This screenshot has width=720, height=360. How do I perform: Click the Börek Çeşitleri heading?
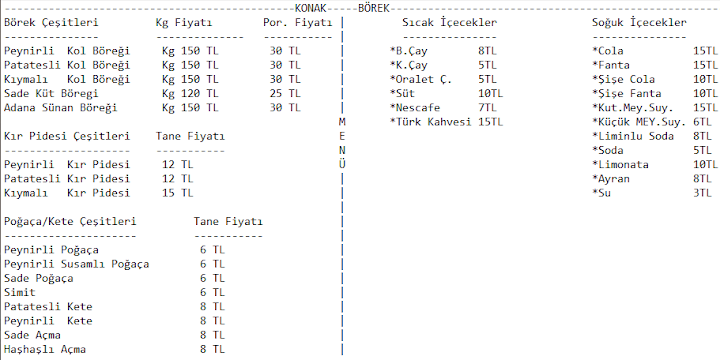51,22
